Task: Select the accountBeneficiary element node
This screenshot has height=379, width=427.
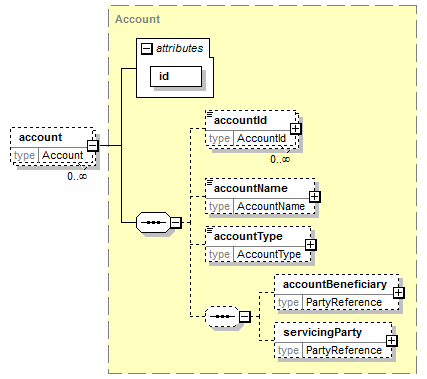Action: 336,292
